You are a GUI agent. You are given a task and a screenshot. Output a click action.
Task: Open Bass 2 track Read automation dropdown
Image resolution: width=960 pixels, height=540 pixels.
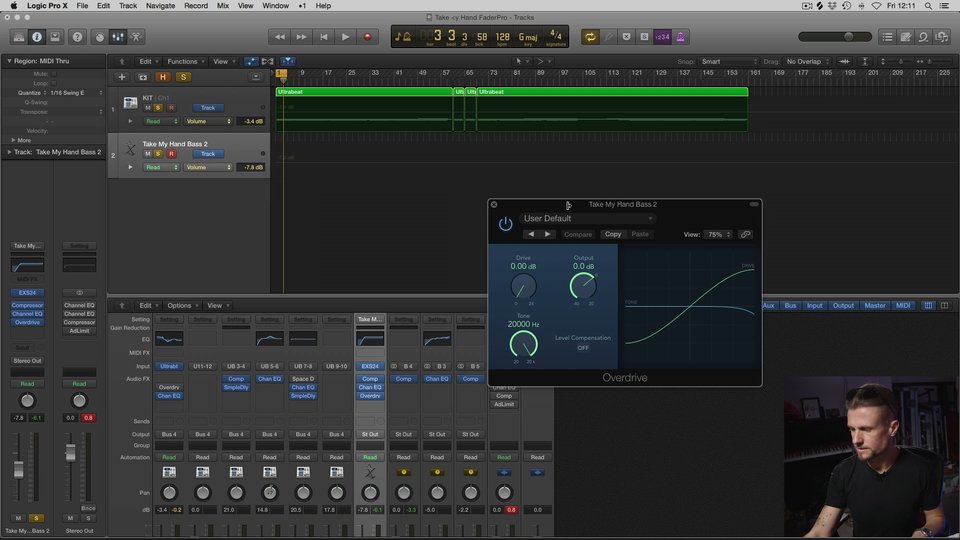coord(161,167)
